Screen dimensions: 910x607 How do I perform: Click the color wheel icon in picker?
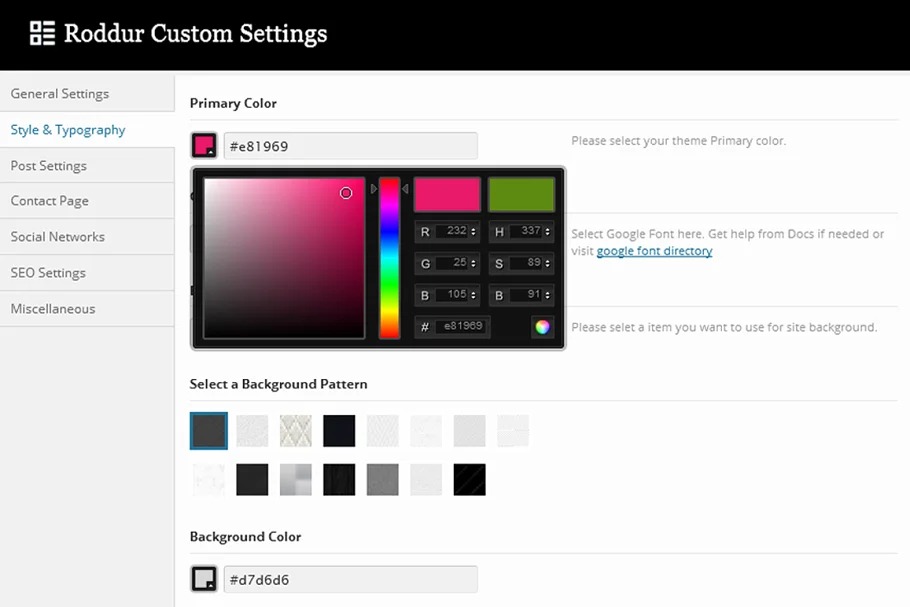(x=542, y=326)
